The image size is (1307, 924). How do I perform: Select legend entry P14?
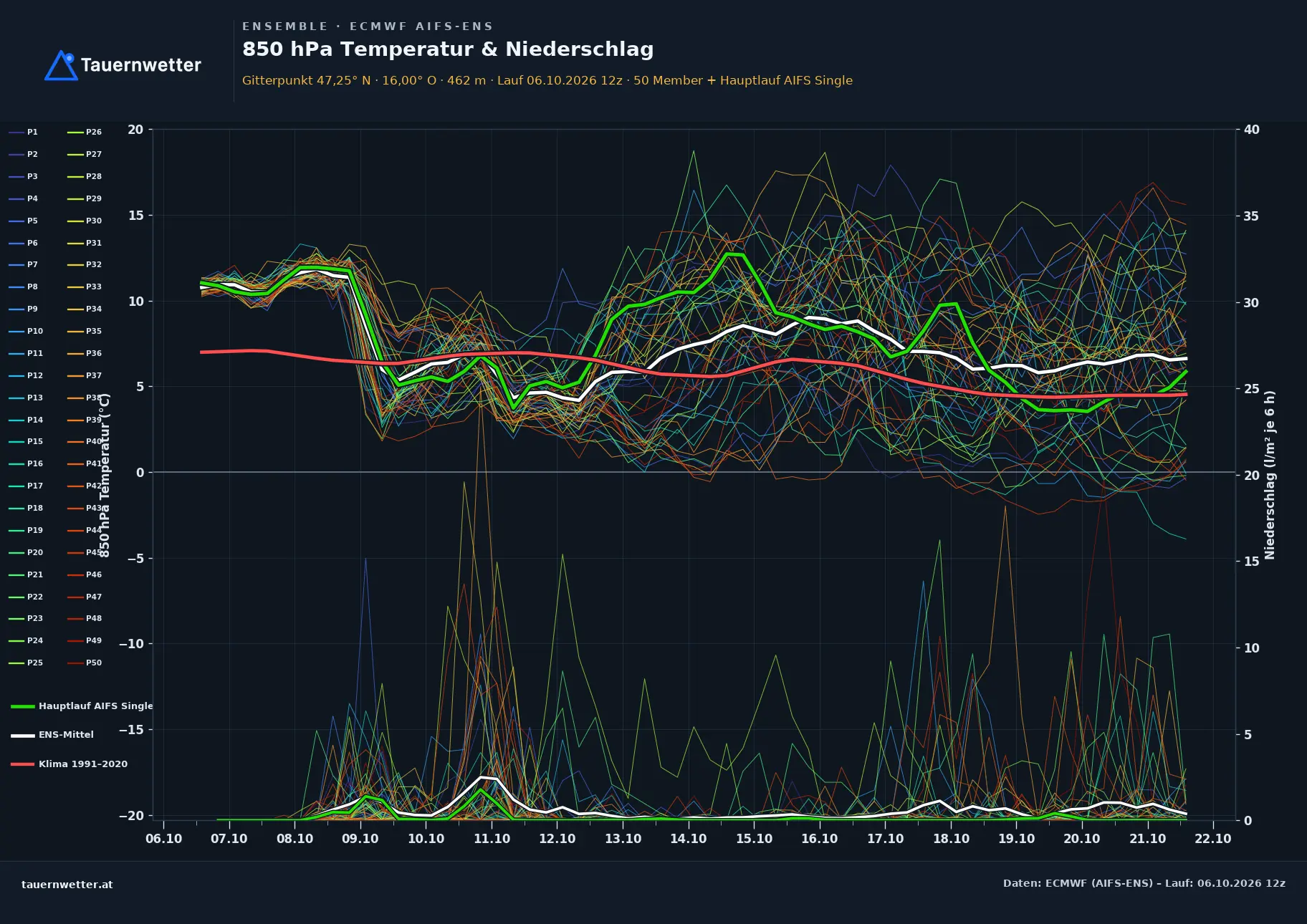(26, 420)
